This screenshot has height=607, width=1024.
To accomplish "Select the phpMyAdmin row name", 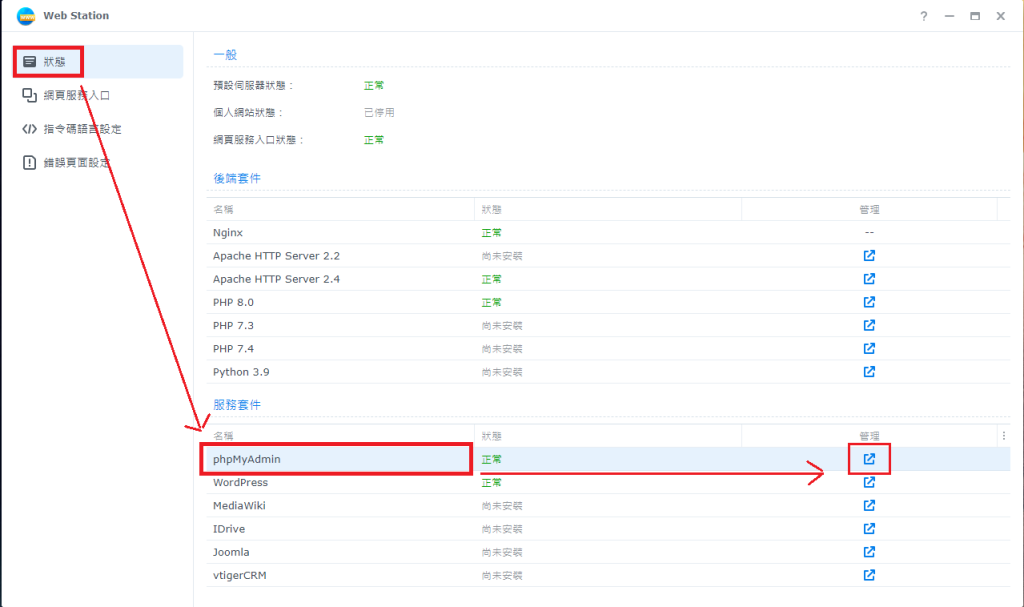I will click(247, 459).
